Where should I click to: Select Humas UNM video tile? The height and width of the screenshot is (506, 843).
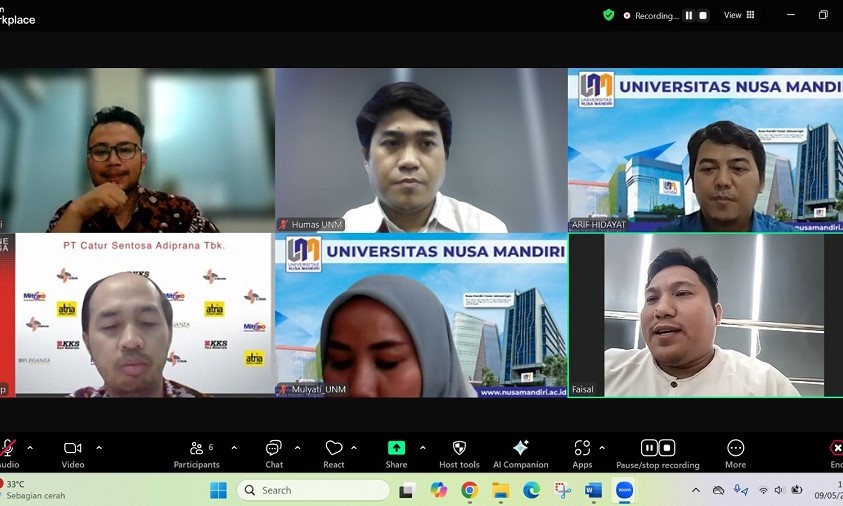tap(422, 150)
